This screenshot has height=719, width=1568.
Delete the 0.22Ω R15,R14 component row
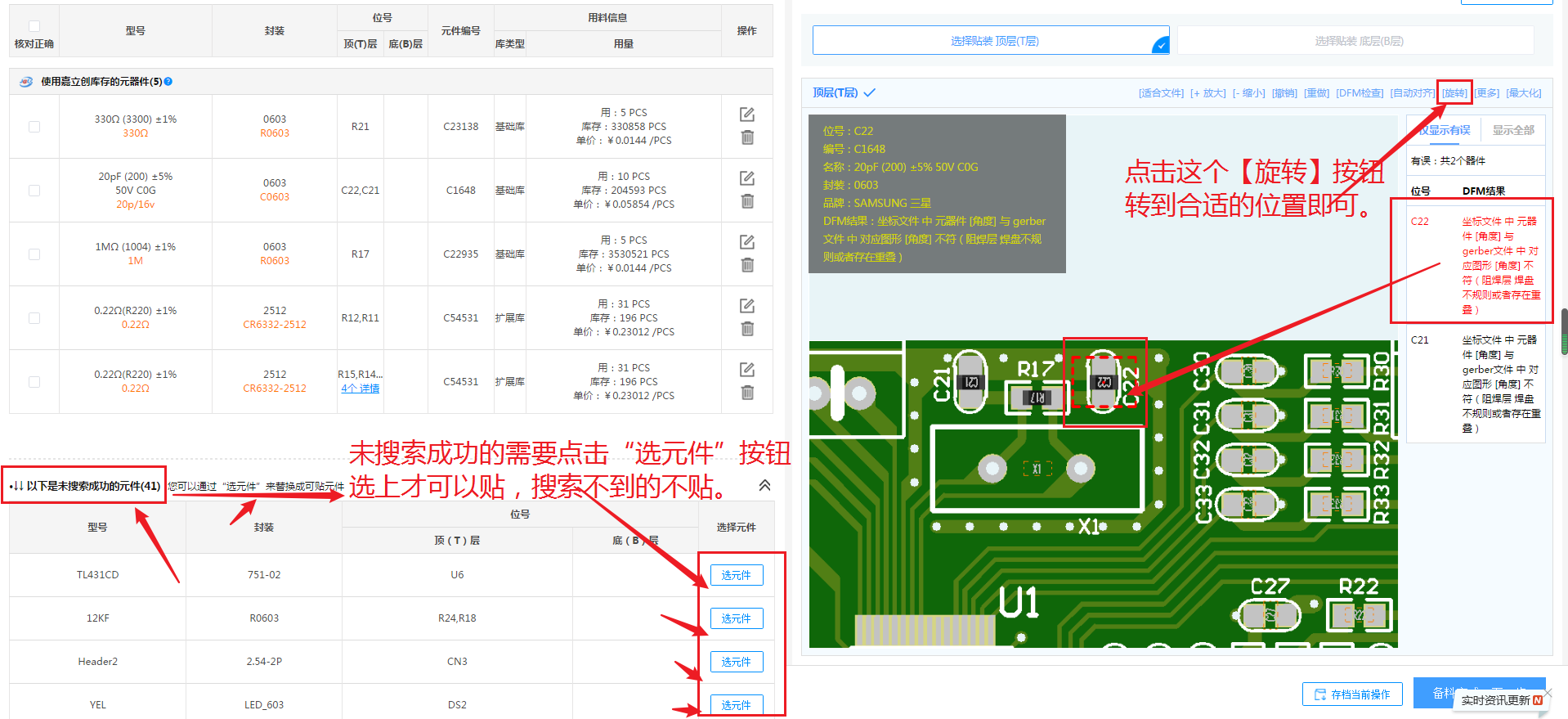pos(747,393)
